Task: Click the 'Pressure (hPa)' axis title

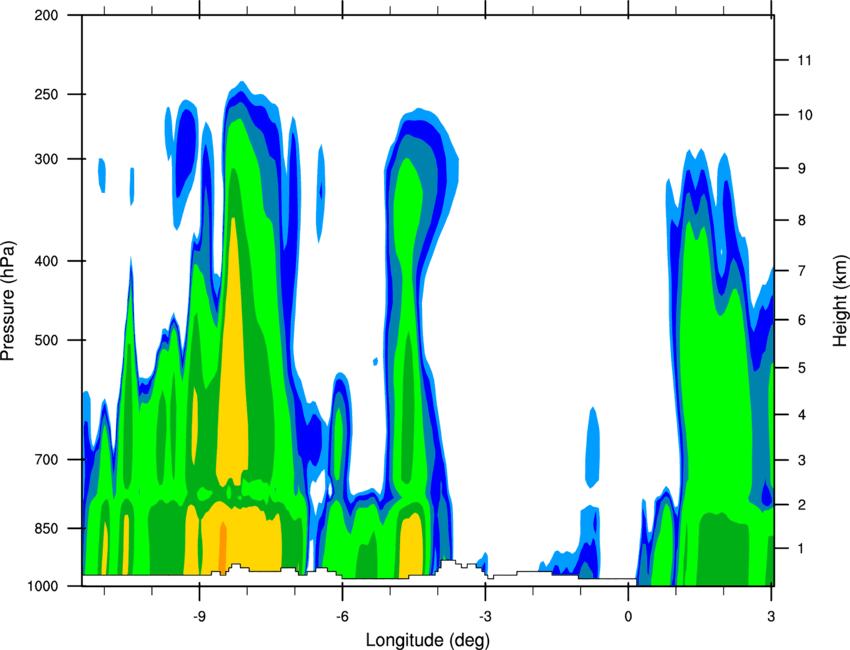Action: coord(8,301)
